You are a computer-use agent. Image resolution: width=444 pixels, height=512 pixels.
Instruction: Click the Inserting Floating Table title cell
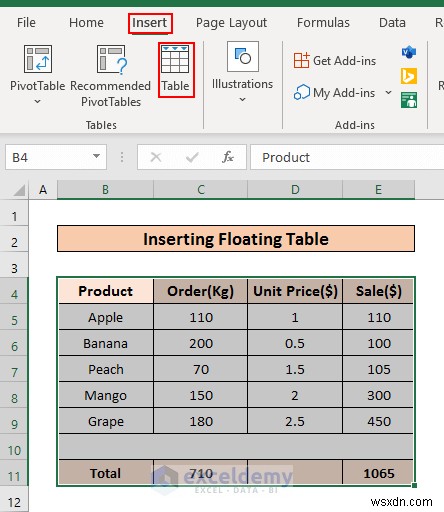pyautogui.click(x=236, y=239)
